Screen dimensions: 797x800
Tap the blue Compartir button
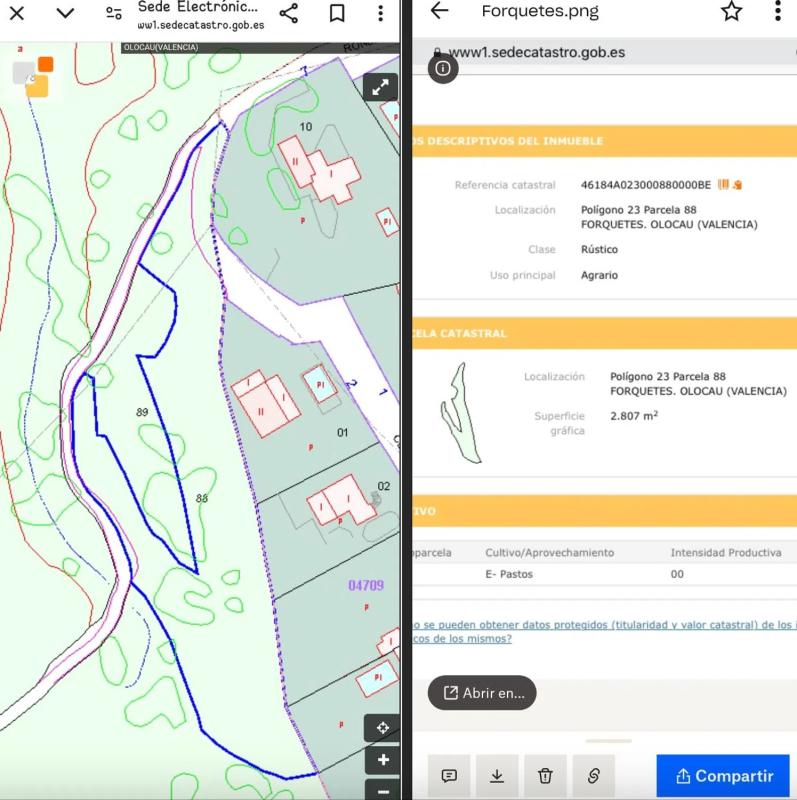tap(723, 776)
